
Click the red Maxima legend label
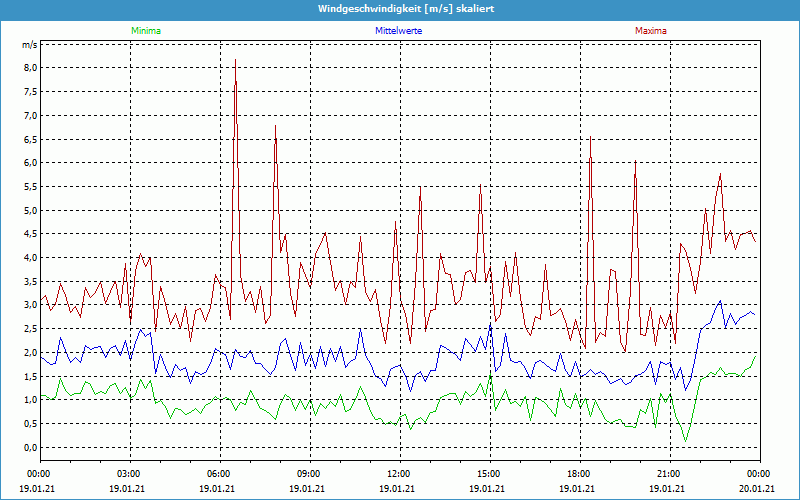pyautogui.click(x=650, y=31)
